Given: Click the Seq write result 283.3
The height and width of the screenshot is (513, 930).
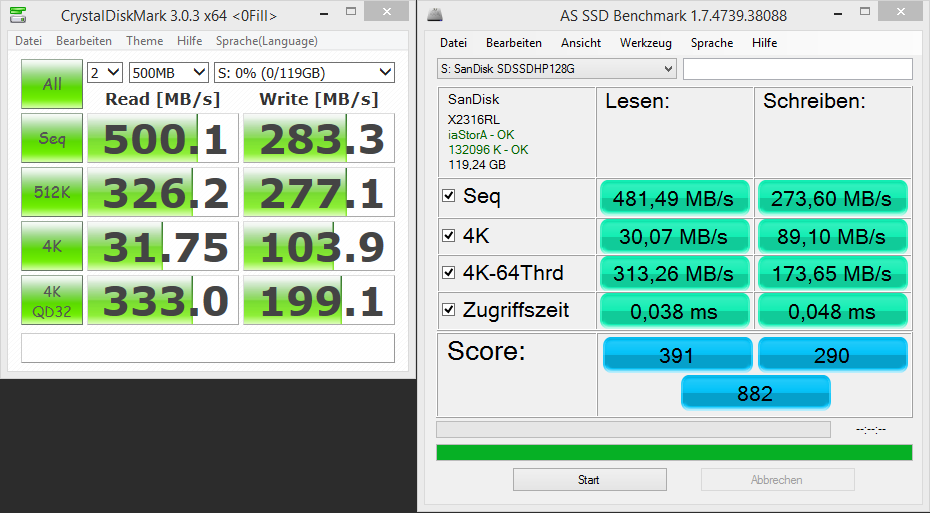Looking at the screenshot, I should [x=319, y=138].
